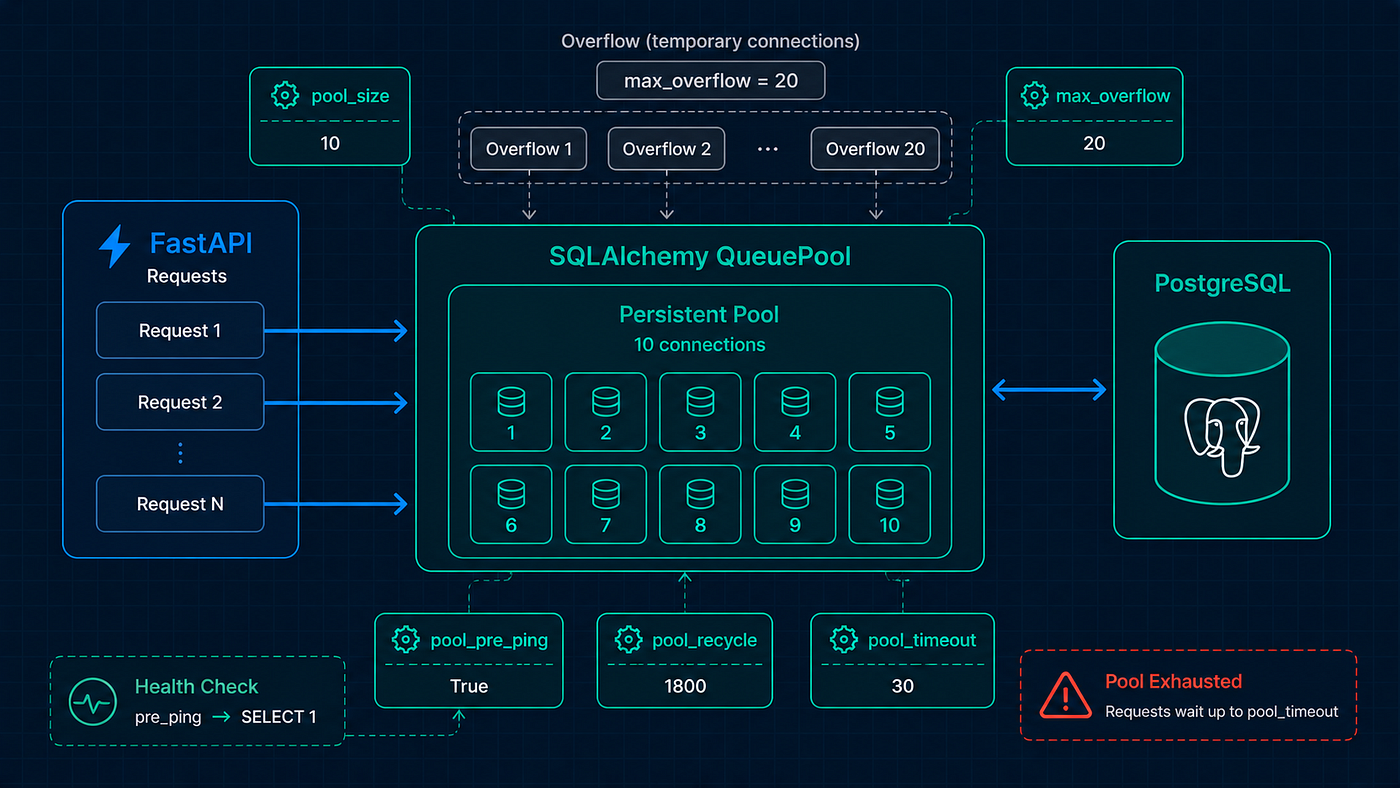Click the PostgreSQL heading text
Screen dimensions: 1400x788
tap(1222, 284)
